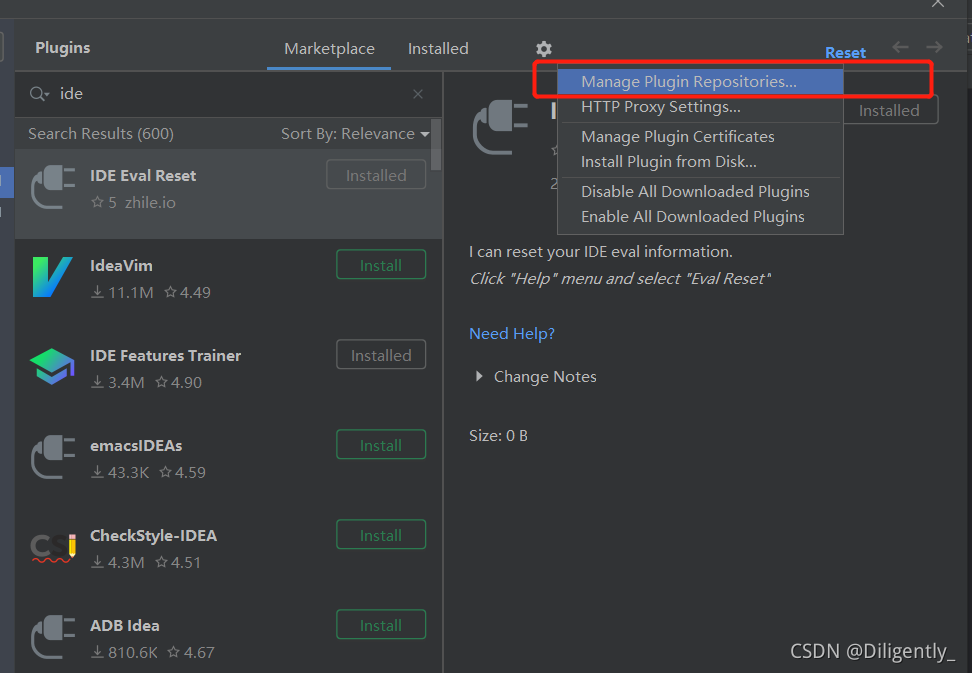Clear the search text with the x icon
Viewport: 972px width, 673px height.
click(418, 94)
